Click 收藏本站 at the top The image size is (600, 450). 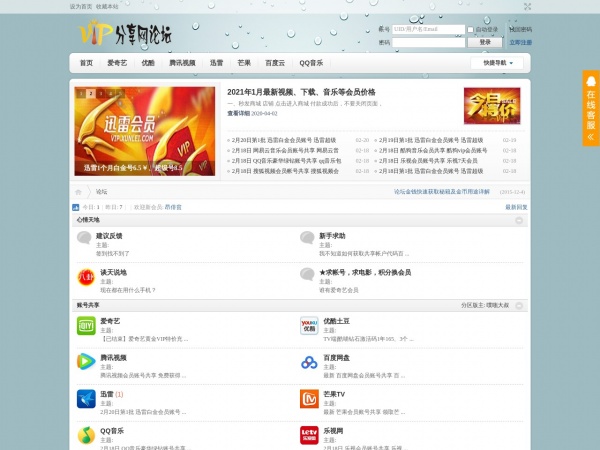click(107, 7)
